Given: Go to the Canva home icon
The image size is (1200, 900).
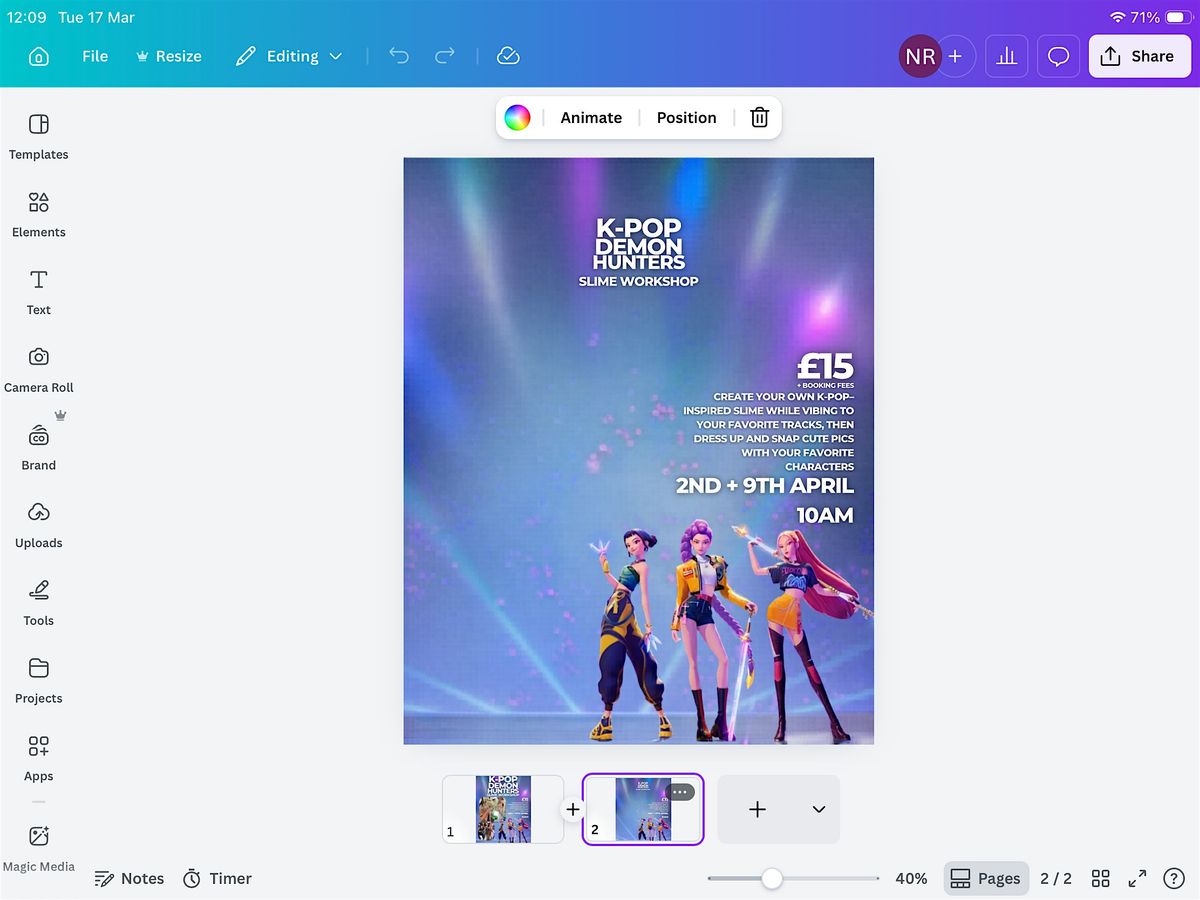Looking at the screenshot, I should [38, 57].
